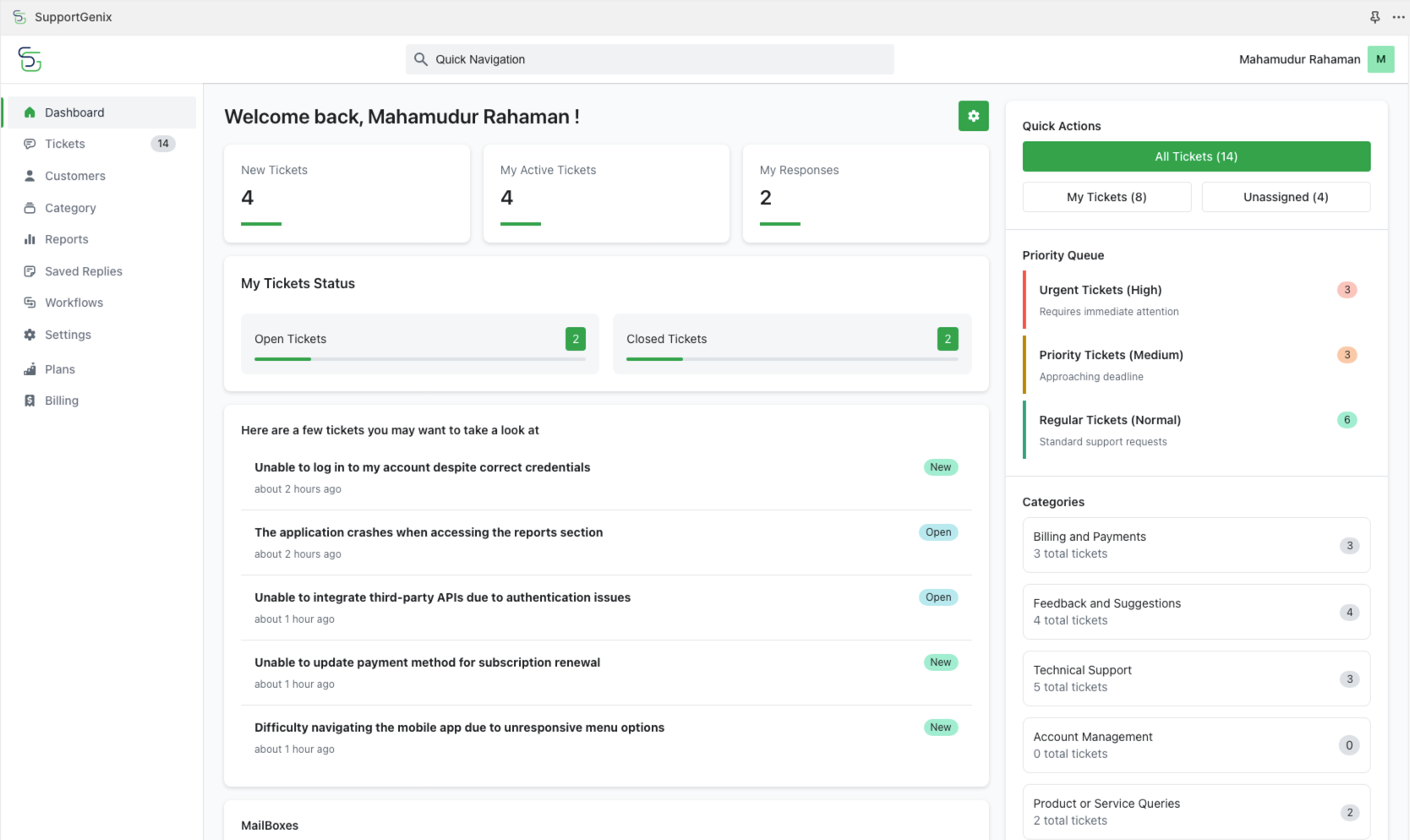This screenshot has height=840, width=1410.
Task: Go to the Category sidebar item
Action: pos(70,208)
